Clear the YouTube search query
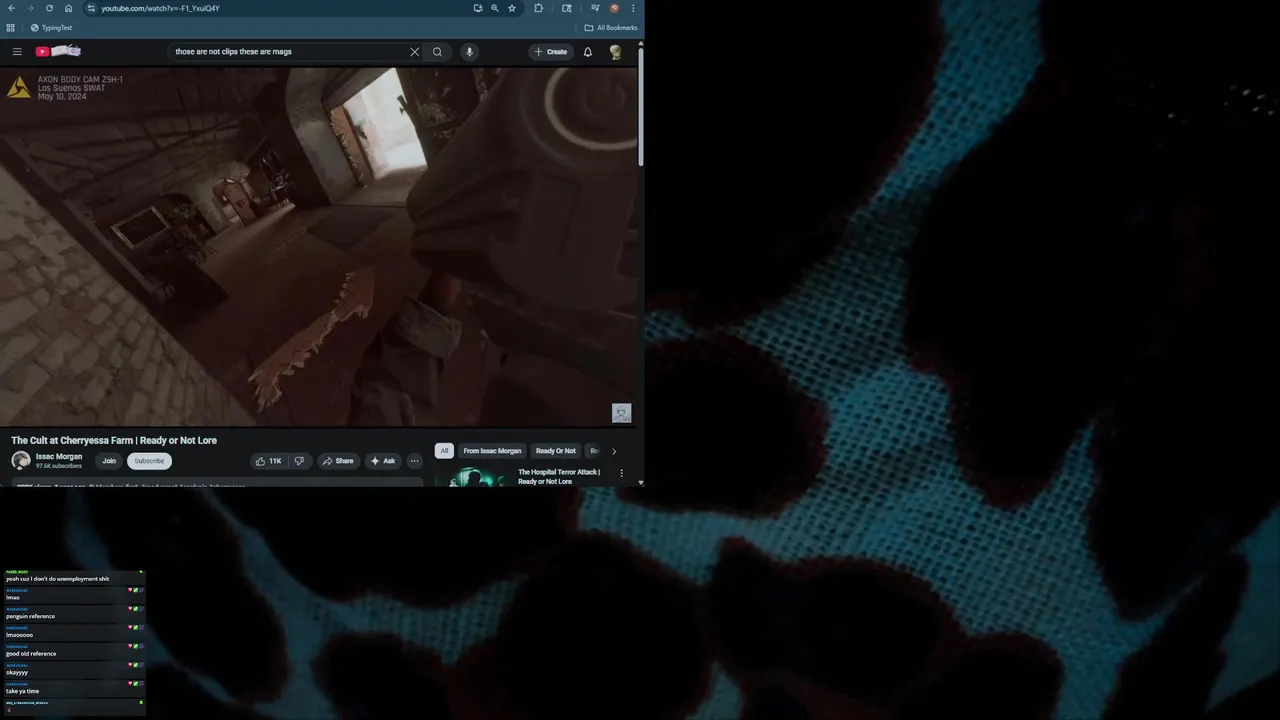The width and height of the screenshot is (1280, 720). click(414, 52)
